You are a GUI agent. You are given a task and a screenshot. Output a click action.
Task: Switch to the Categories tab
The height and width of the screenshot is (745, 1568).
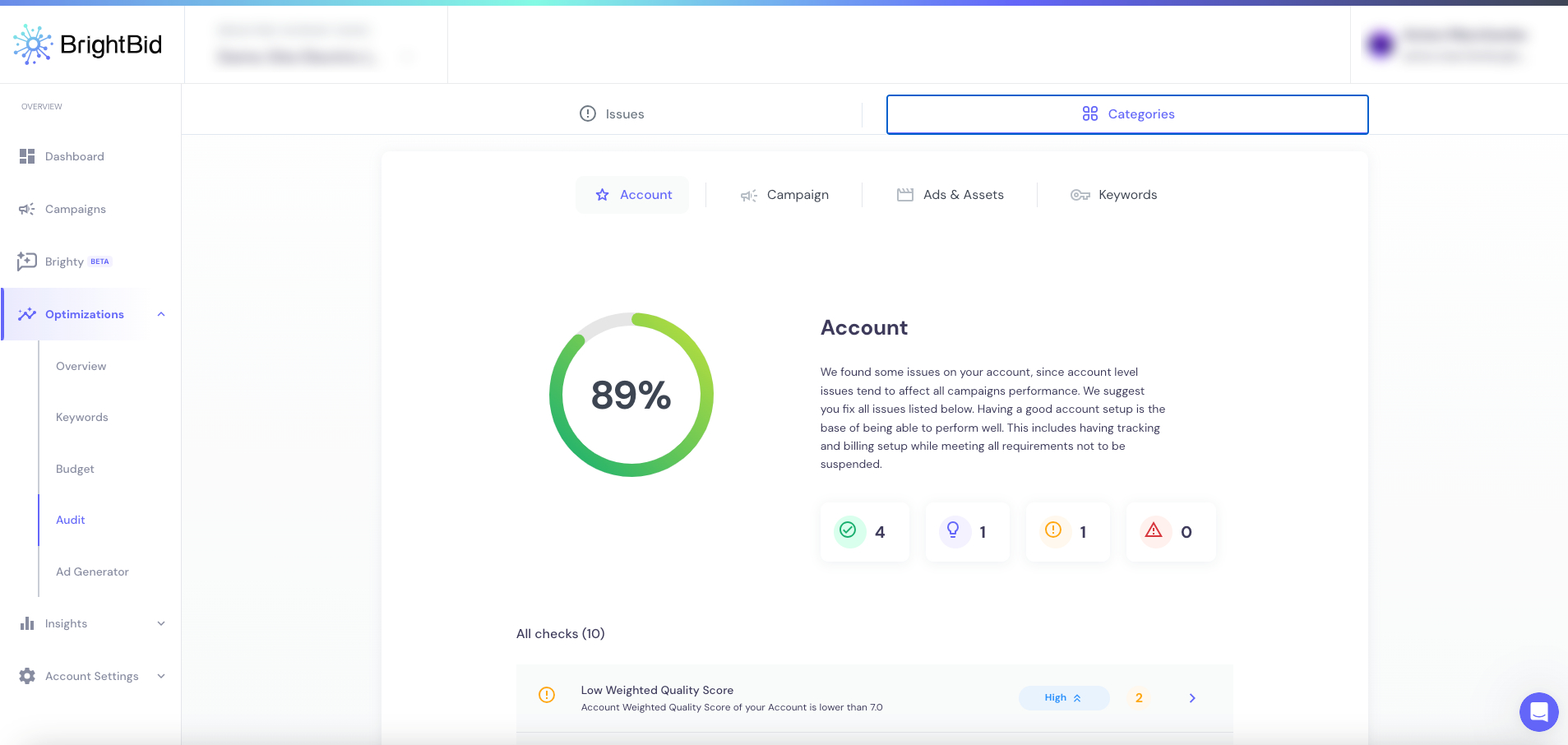(x=1127, y=113)
